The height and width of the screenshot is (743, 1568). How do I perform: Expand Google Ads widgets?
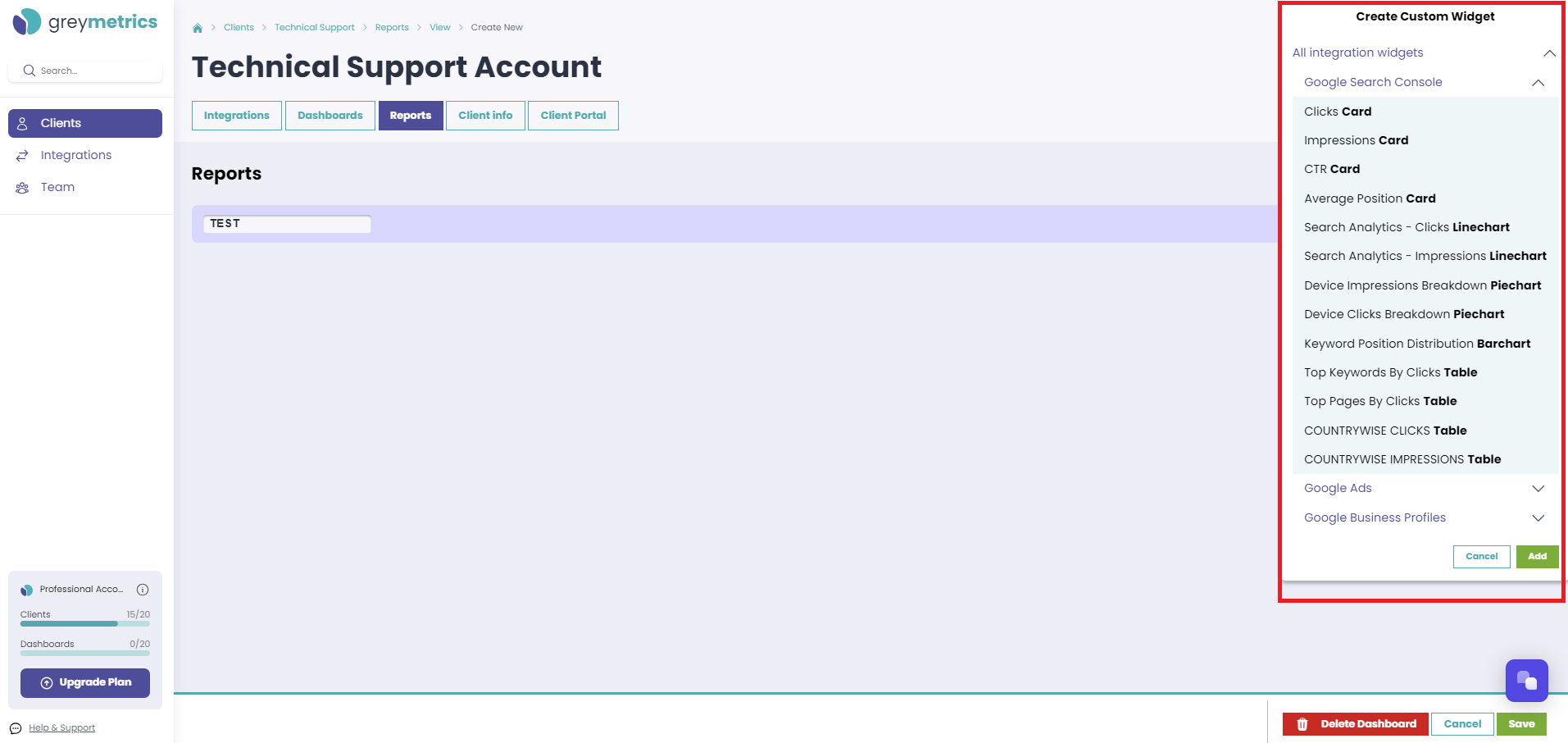click(x=1538, y=489)
